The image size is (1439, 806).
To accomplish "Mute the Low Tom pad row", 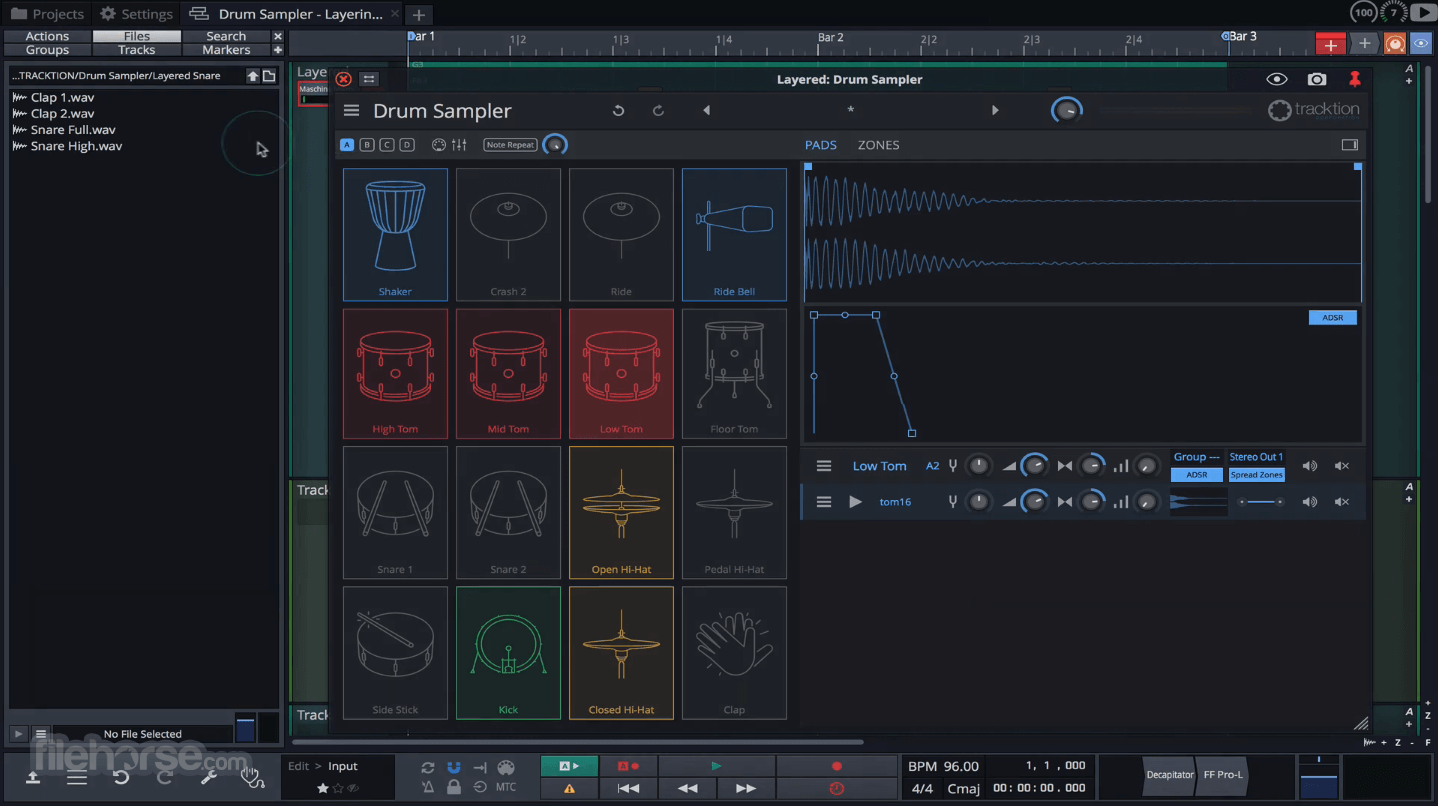I will click(1342, 466).
